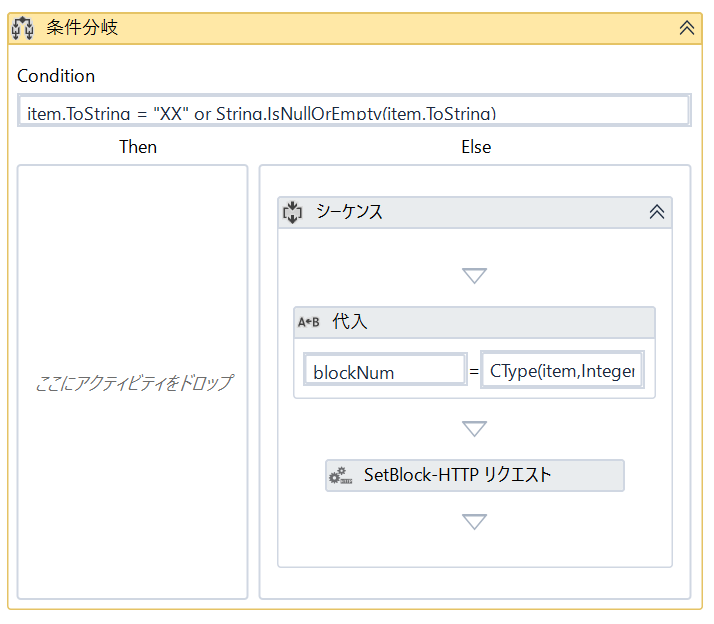Click the 代入 activity title
The width and height of the screenshot is (714, 624).
[350, 322]
